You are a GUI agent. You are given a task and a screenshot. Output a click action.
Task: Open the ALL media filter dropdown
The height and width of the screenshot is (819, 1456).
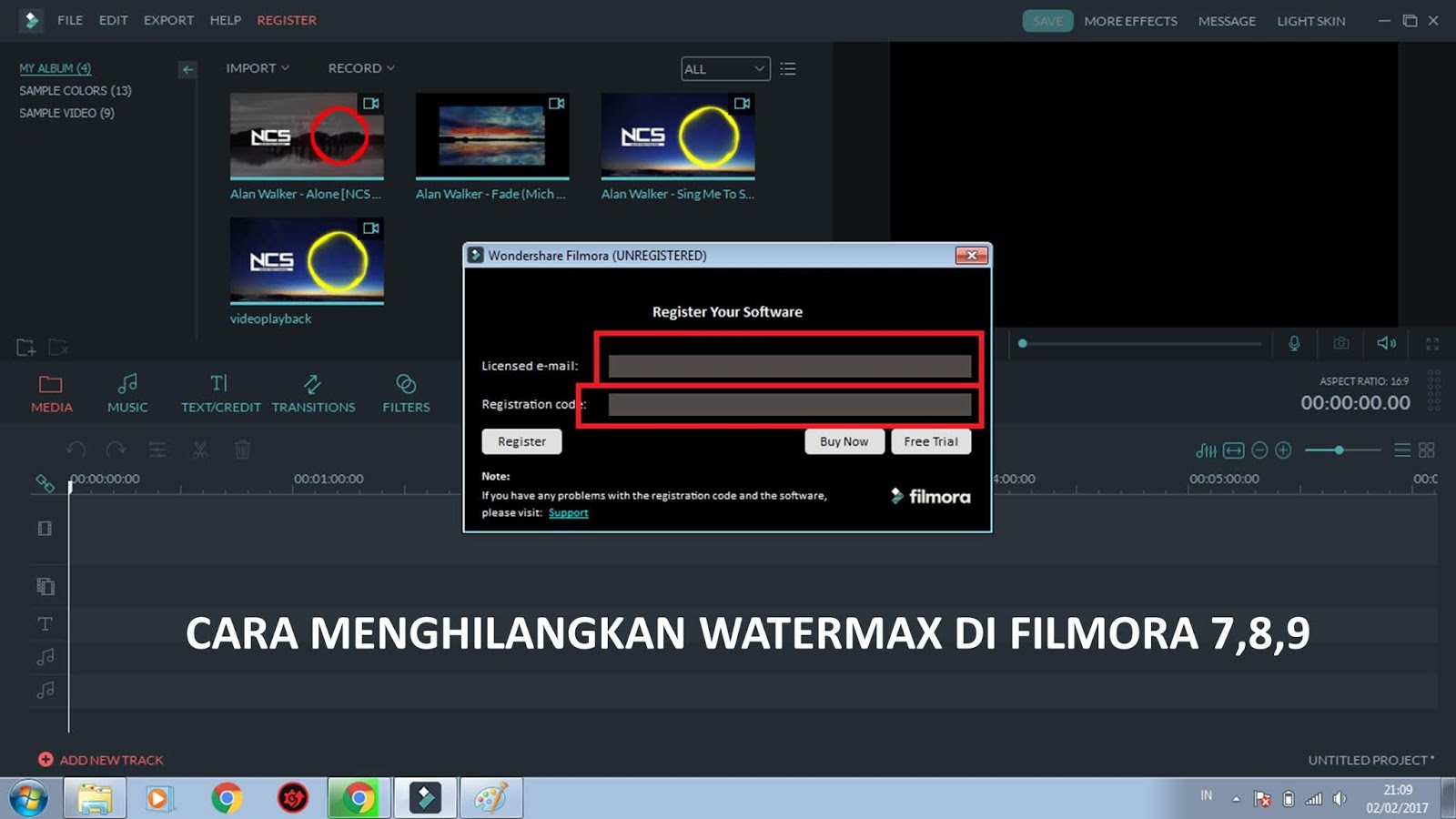[x=725, y=69]
